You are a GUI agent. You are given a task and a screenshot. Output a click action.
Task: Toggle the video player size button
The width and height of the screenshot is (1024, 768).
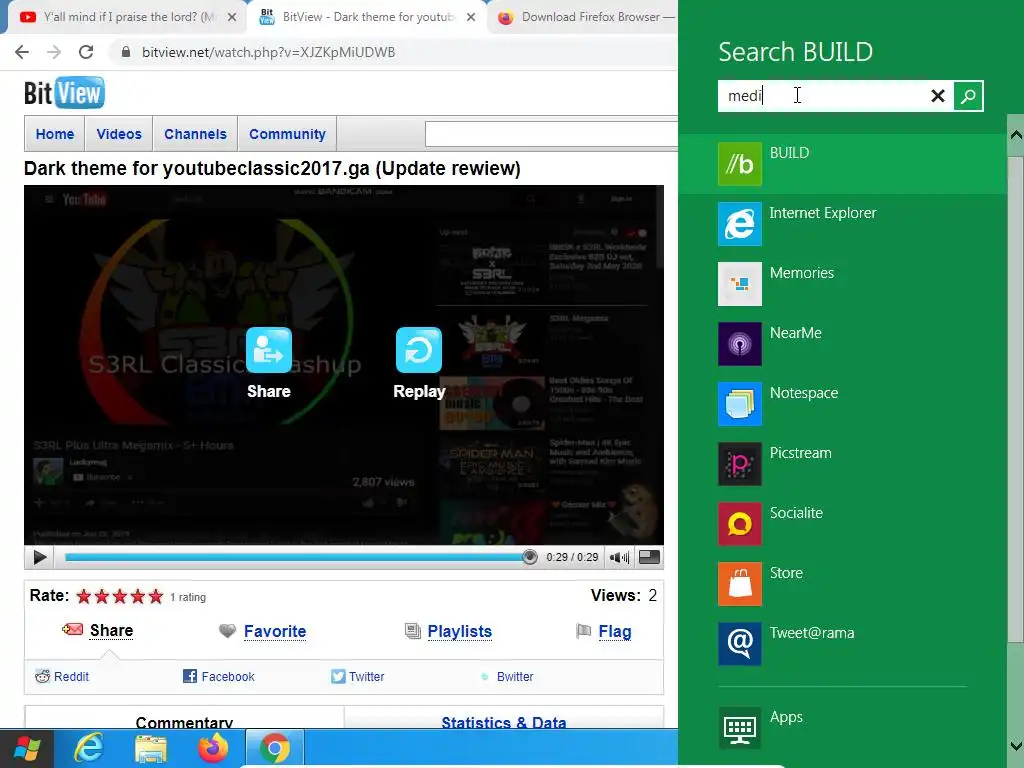coord(648,556)
